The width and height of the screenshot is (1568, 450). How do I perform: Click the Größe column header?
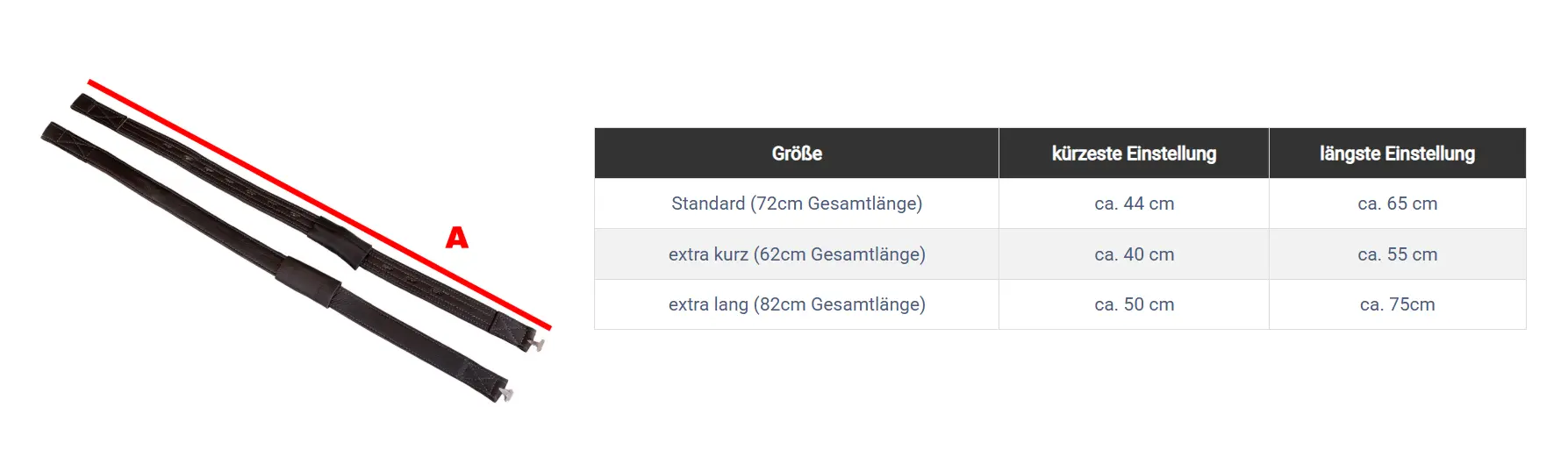pos(797,154)
